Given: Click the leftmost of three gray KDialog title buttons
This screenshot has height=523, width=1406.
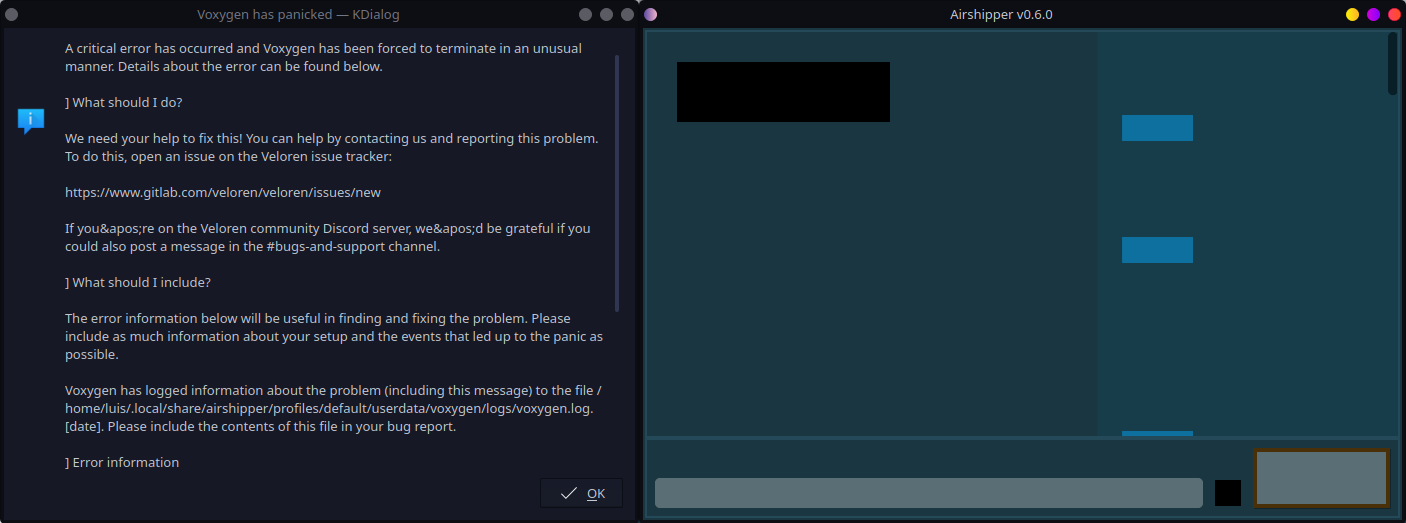Looking at the screenshot, I should click(585, 15).
